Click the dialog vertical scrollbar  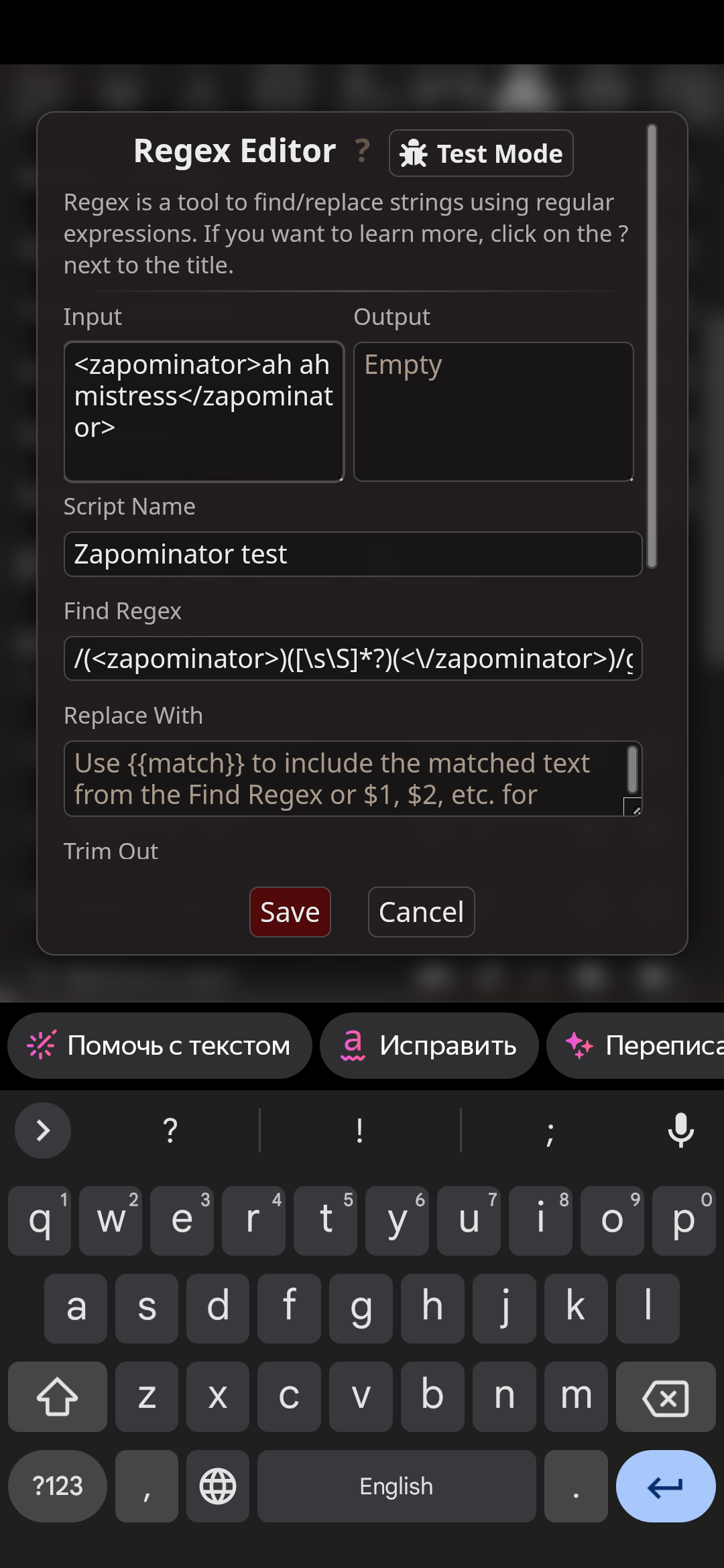pyautogui.click(x=652, y=346)
